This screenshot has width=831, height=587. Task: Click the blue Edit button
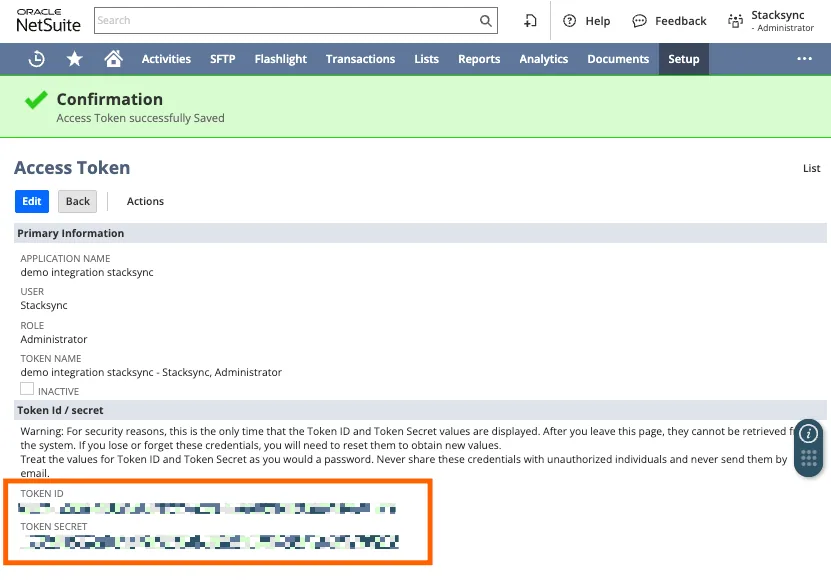tap(32, 201)
